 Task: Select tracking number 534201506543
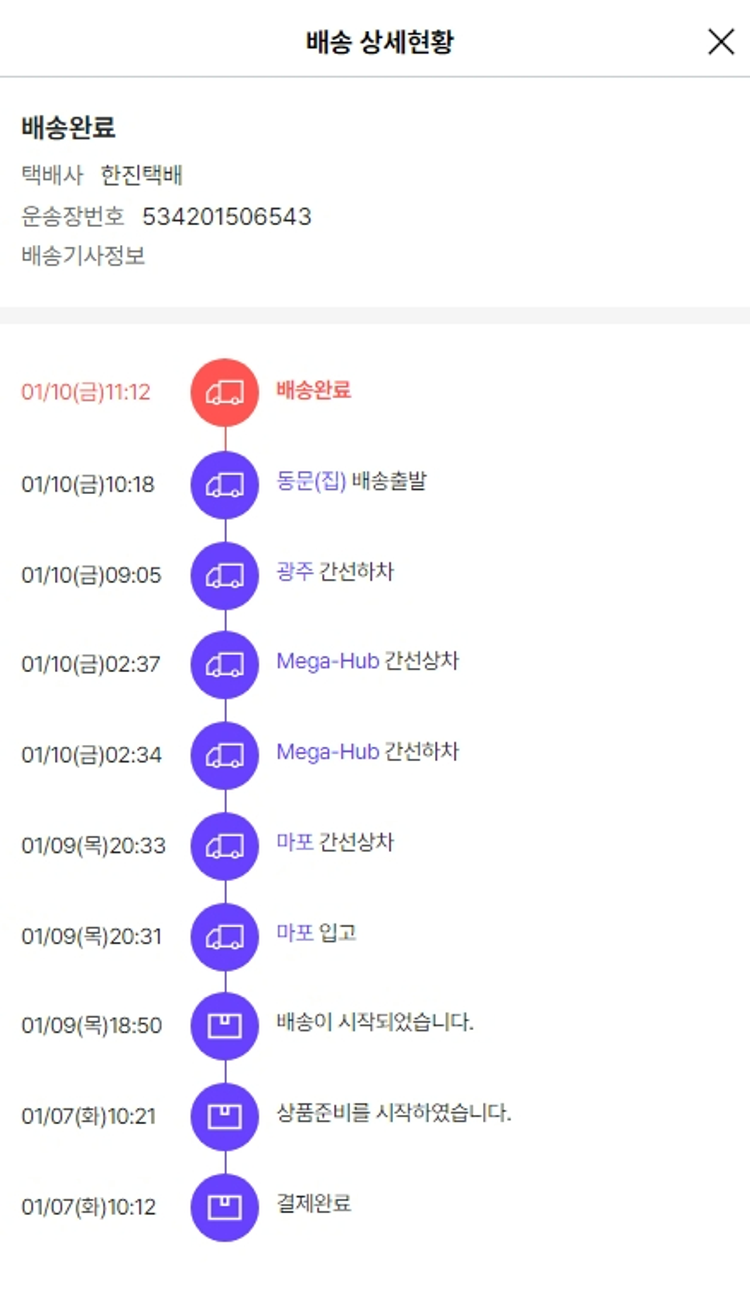[226, 216]
